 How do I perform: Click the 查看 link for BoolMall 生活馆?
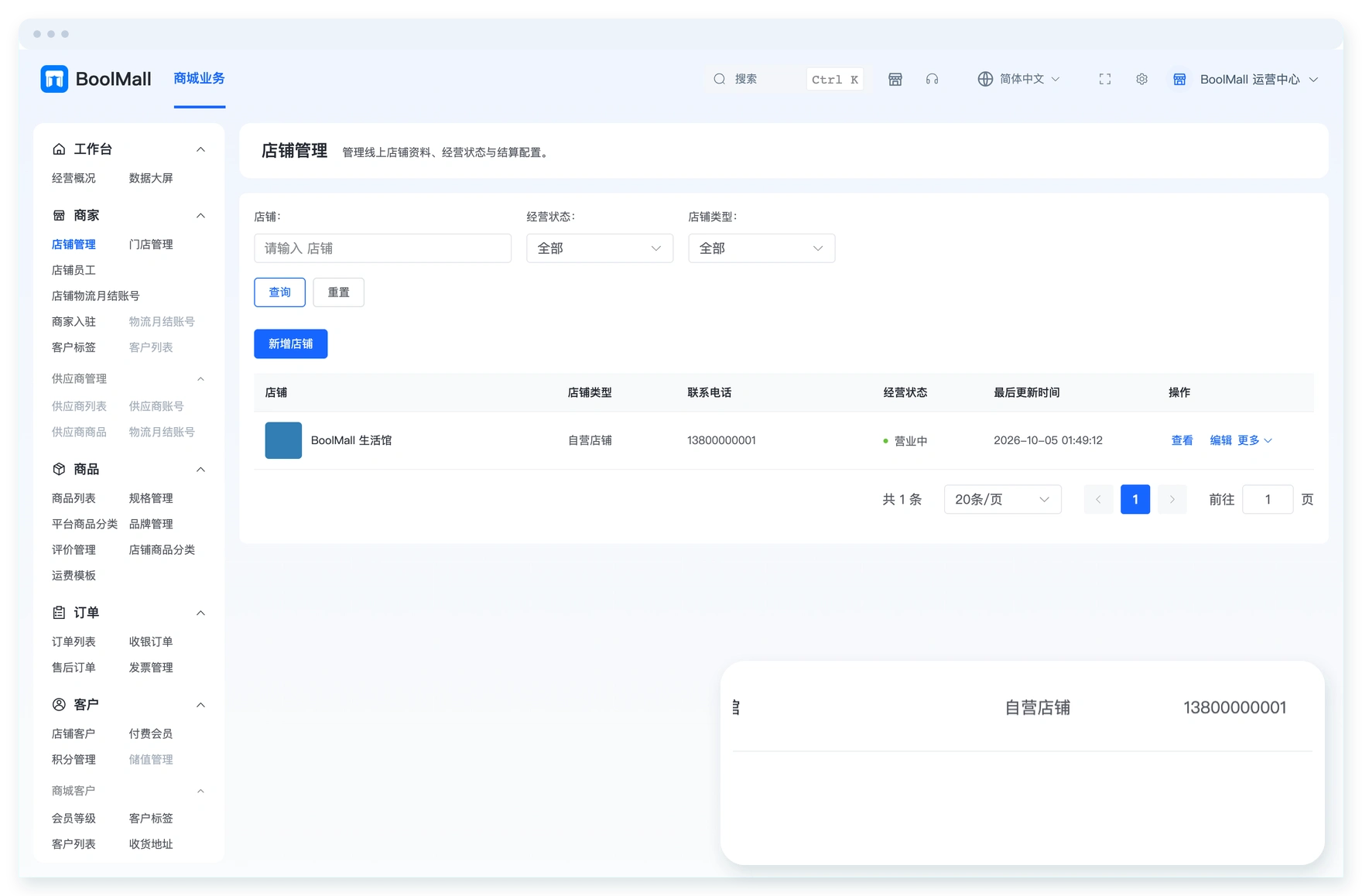point(1182,440)
